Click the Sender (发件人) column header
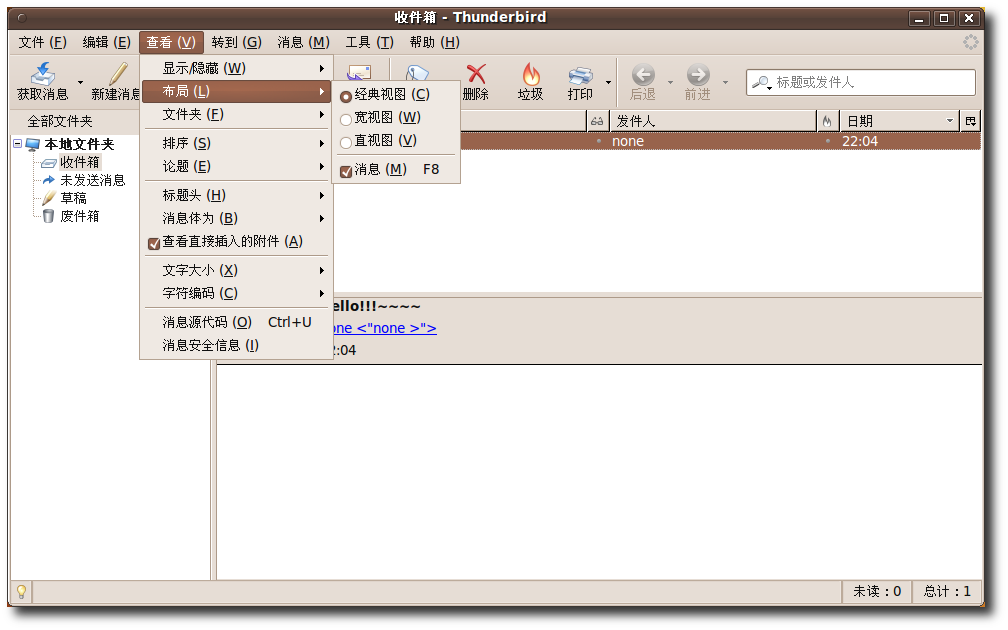Image resolution: width=1008 pixels, height=630 pixels. [x=712, y=121]
